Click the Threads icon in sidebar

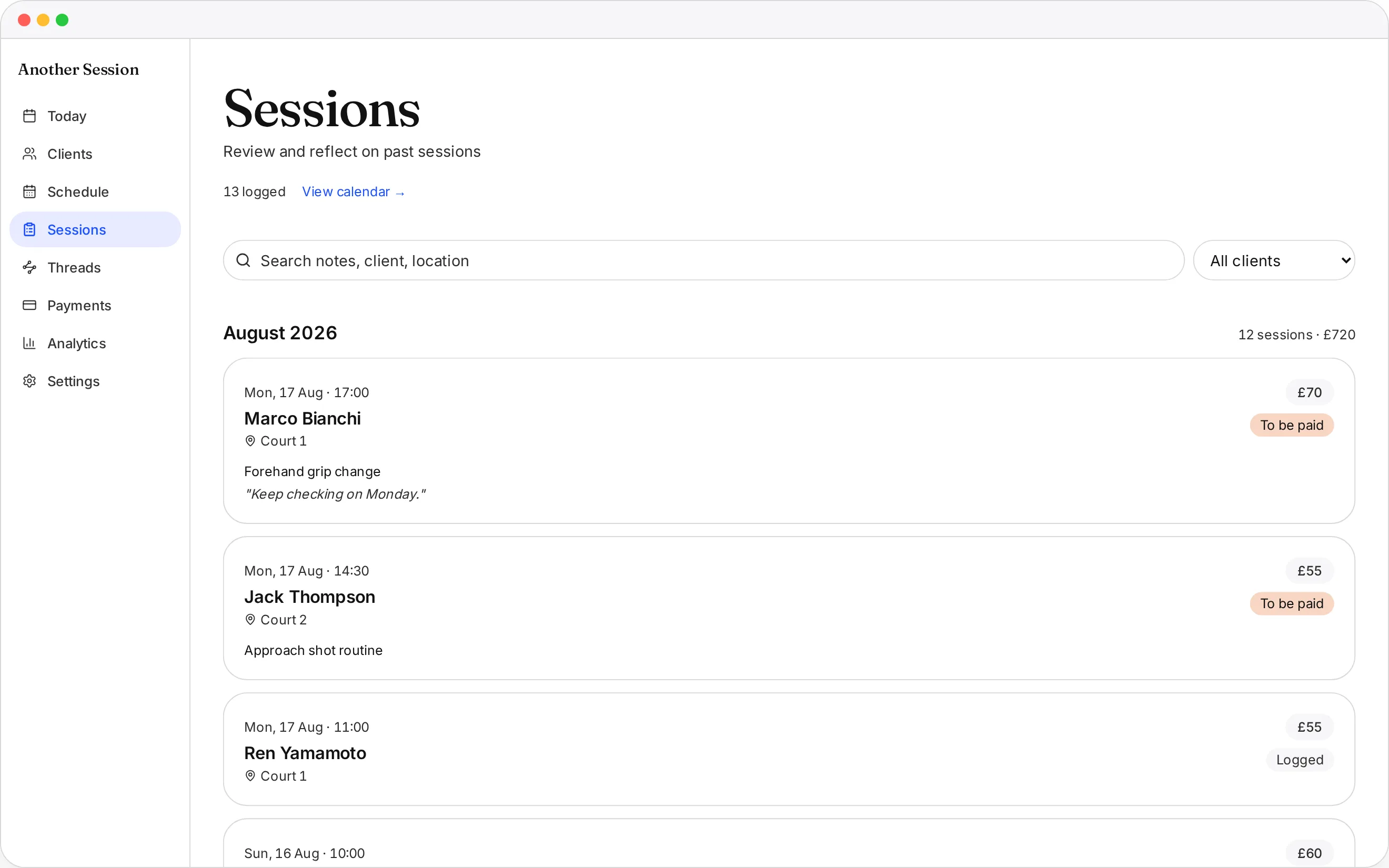[x=29, y=268]
